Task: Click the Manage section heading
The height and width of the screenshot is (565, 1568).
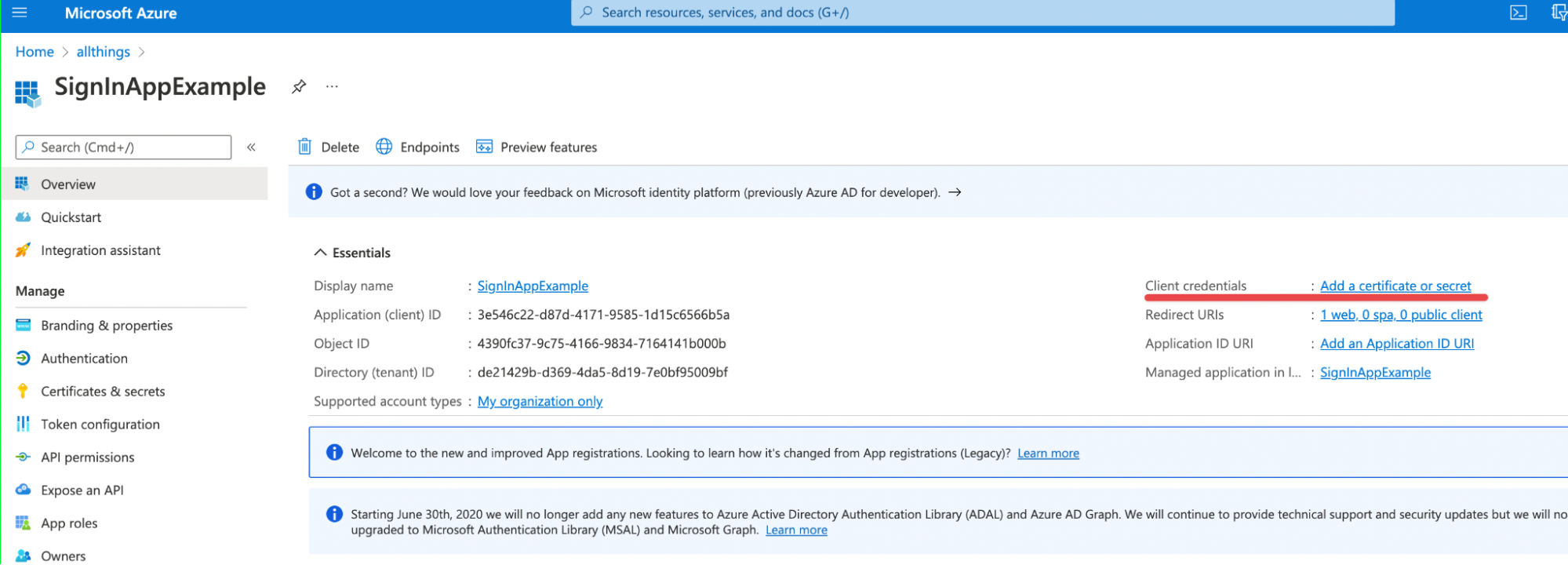Action: 40,291
